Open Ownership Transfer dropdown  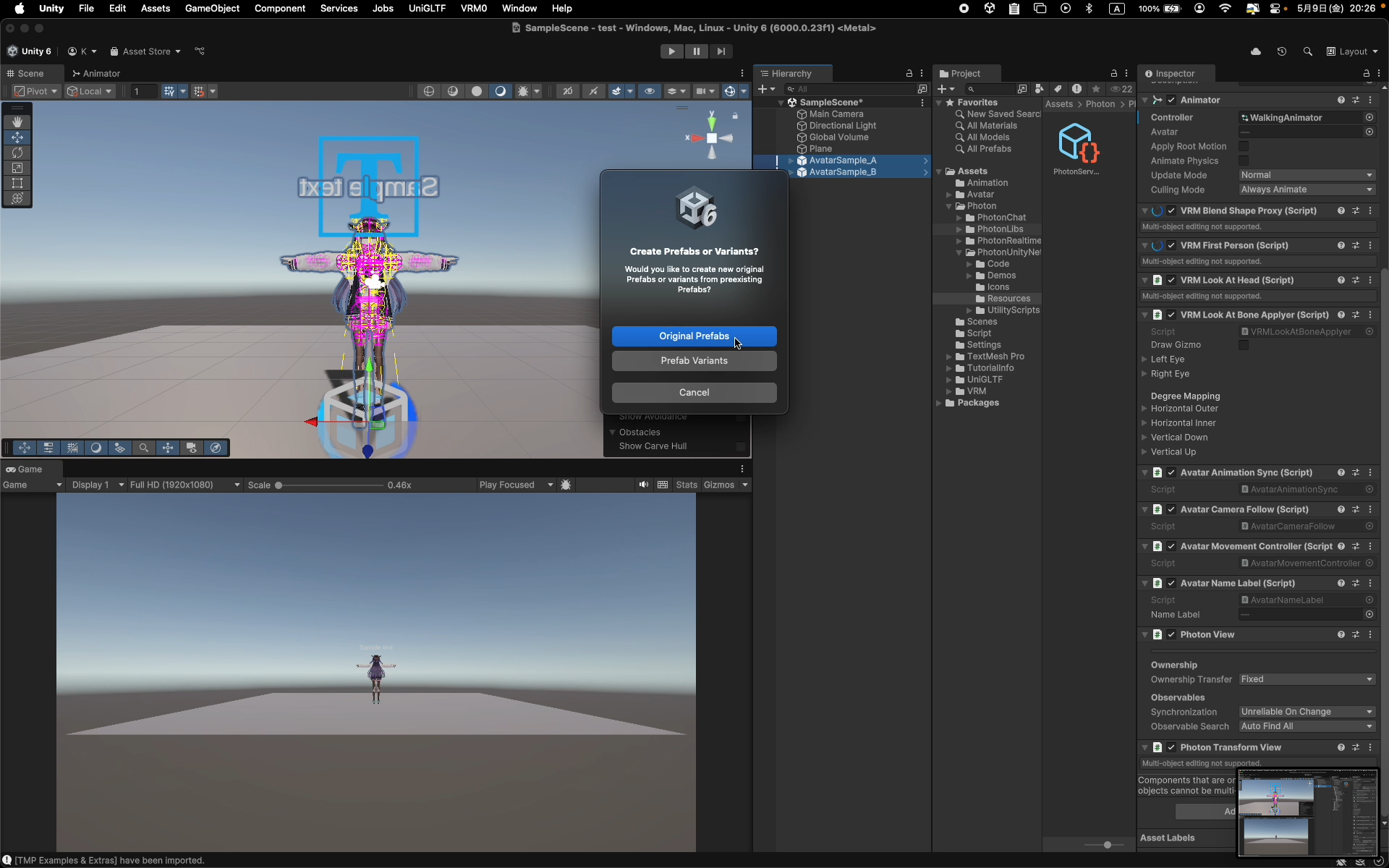1307,679
